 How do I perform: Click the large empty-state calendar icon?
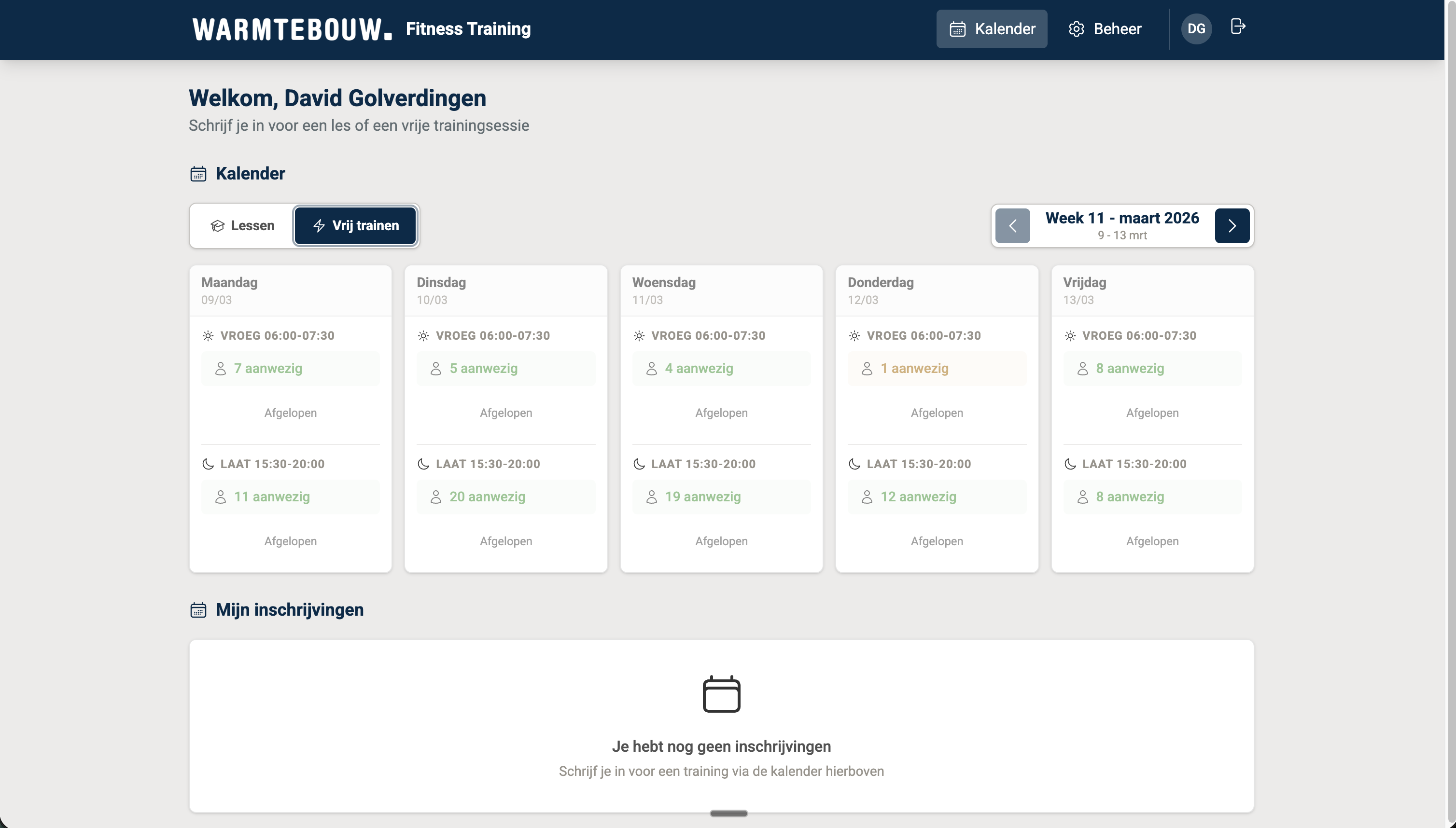click(x=721, y=694)
